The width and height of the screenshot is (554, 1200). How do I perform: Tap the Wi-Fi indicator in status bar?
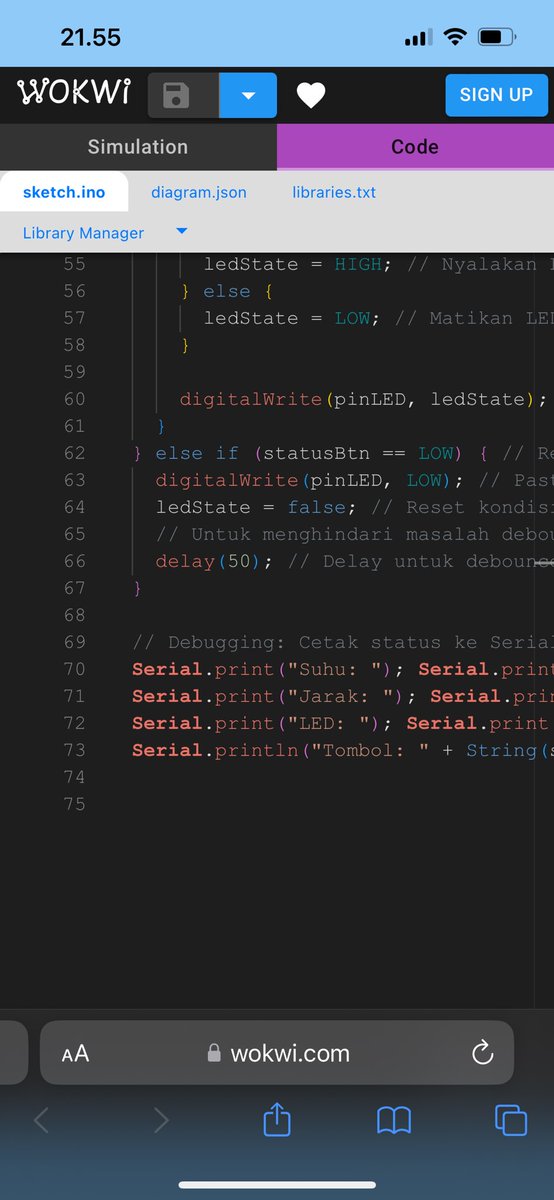coord(455,37)
